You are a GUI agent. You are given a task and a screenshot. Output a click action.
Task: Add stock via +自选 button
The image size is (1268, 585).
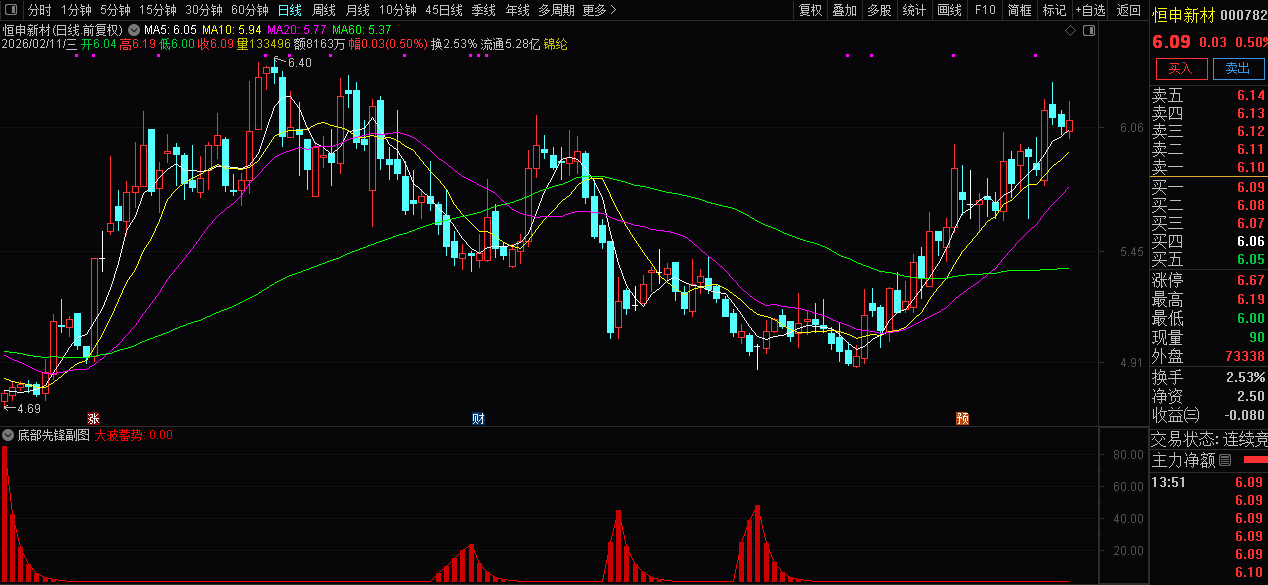click(x=1090, y=10)
